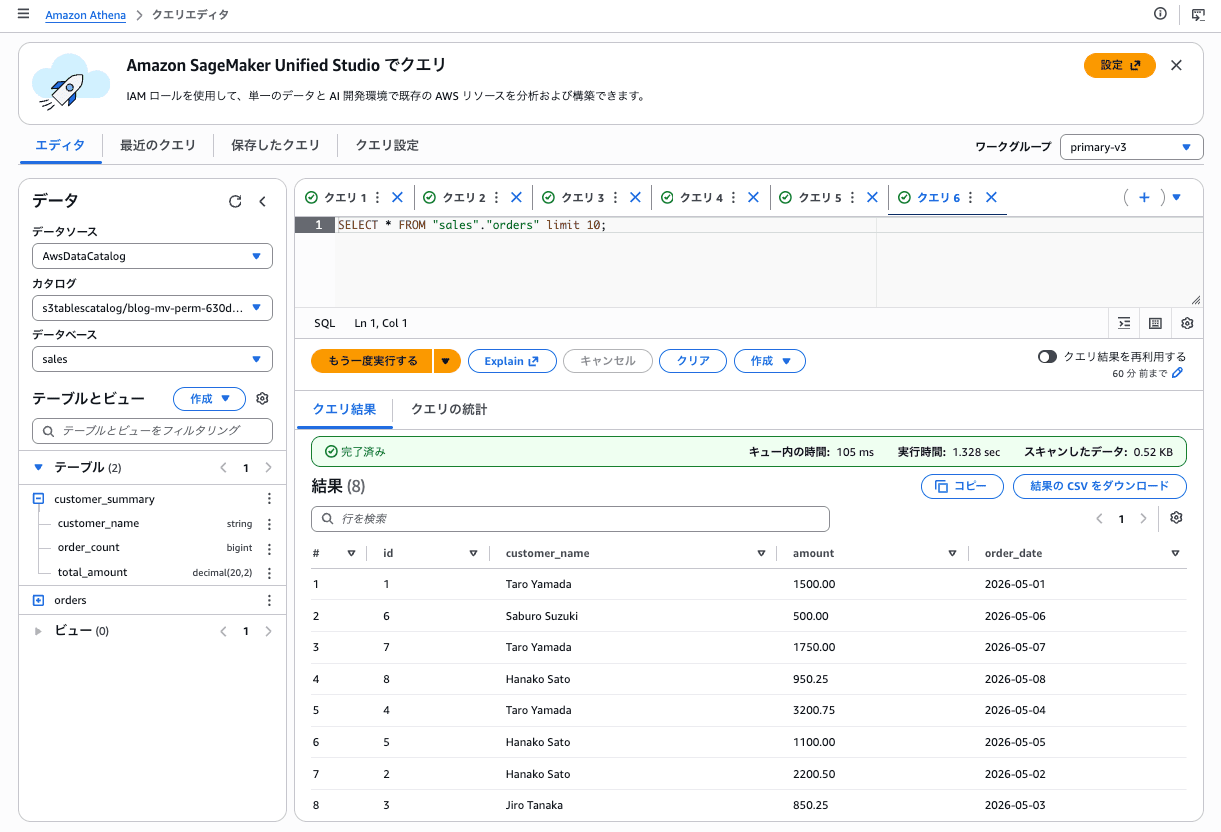Open editor preferences gear icon
Viewport: 1221px width, 832px height.
pos(1187,323)
